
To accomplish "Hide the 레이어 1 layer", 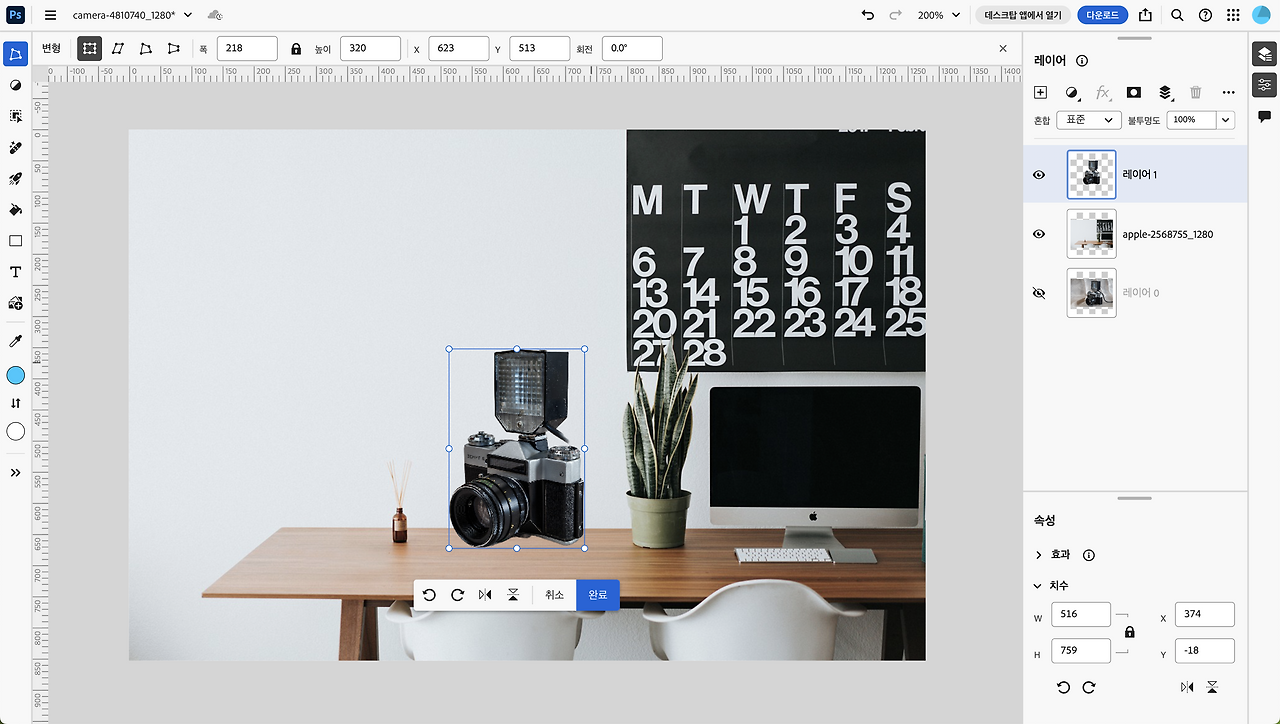I will point(1039,175).
